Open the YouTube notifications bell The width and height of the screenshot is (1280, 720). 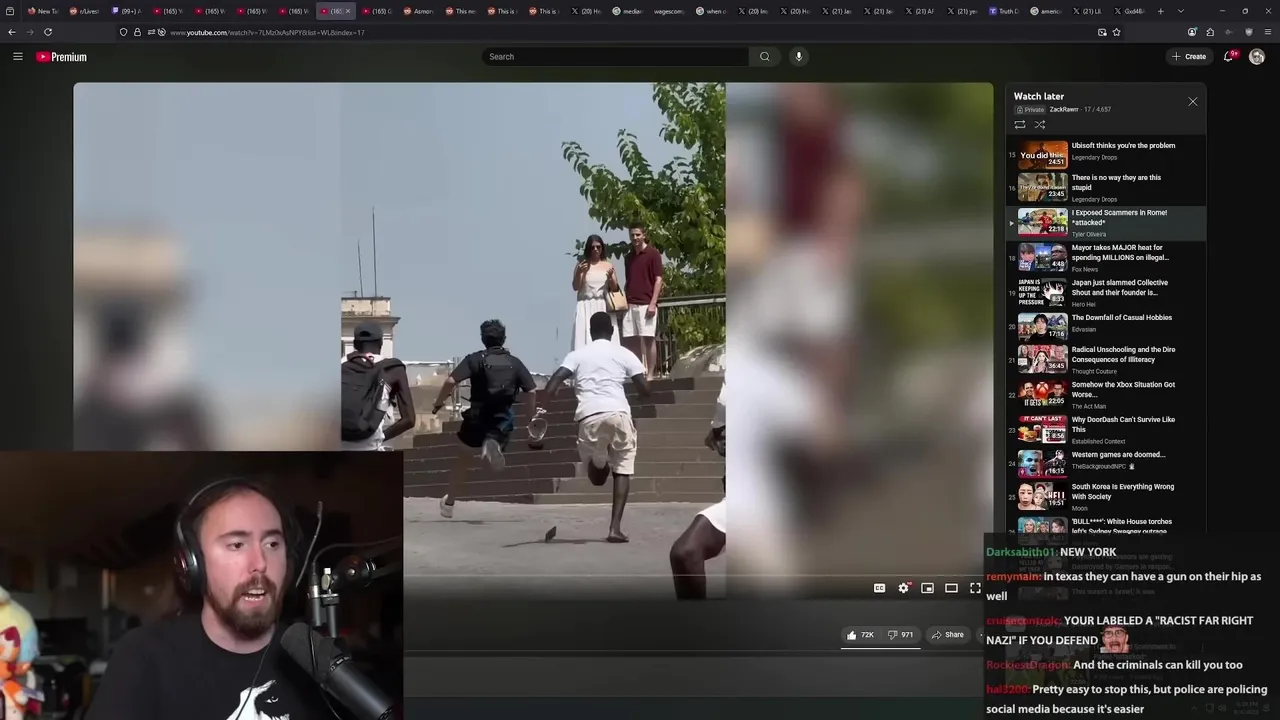[1229, 57]
